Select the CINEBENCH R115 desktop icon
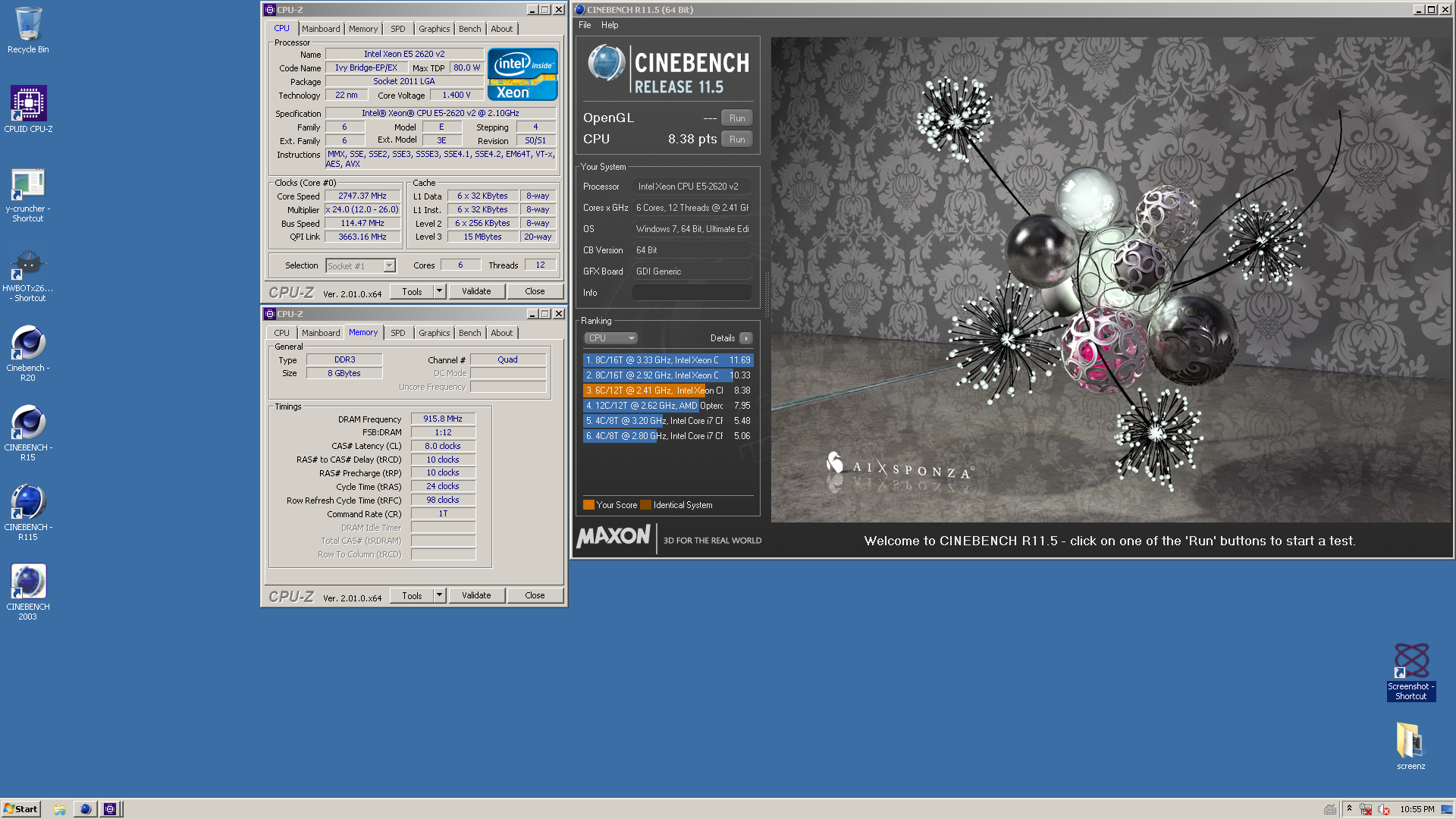Screen dimensions: 1456x819 pos(28,513)
